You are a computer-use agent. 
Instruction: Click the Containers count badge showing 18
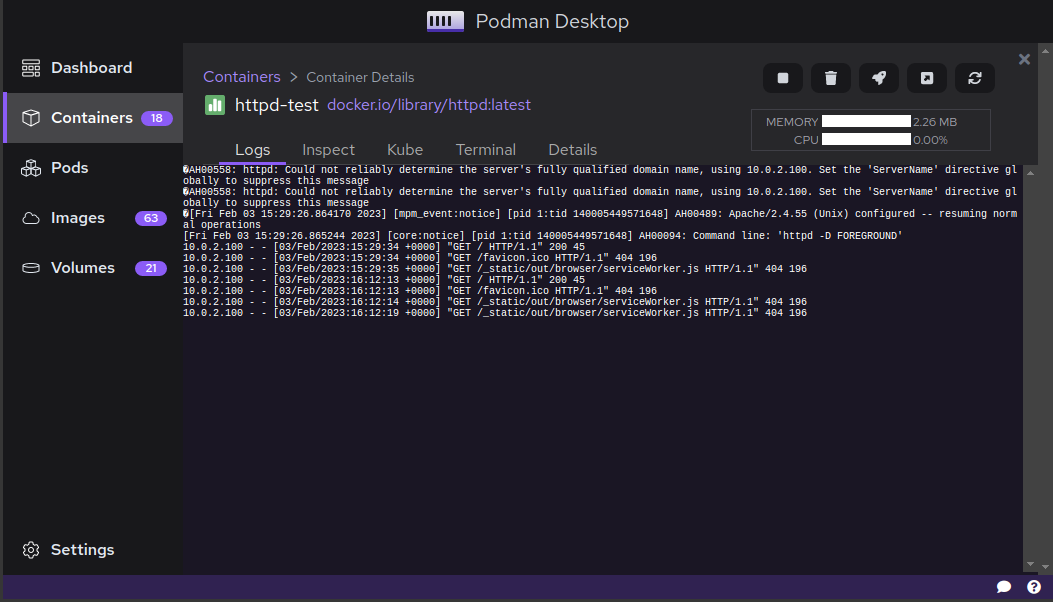pyautogui.click(x=156, y=117)
